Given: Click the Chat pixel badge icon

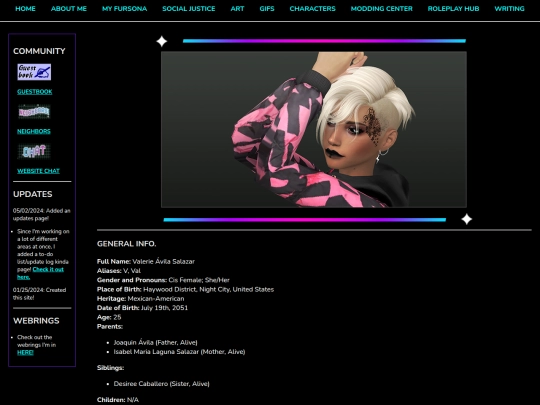Looking at the screenshot, I should click(x=34, y=151).
